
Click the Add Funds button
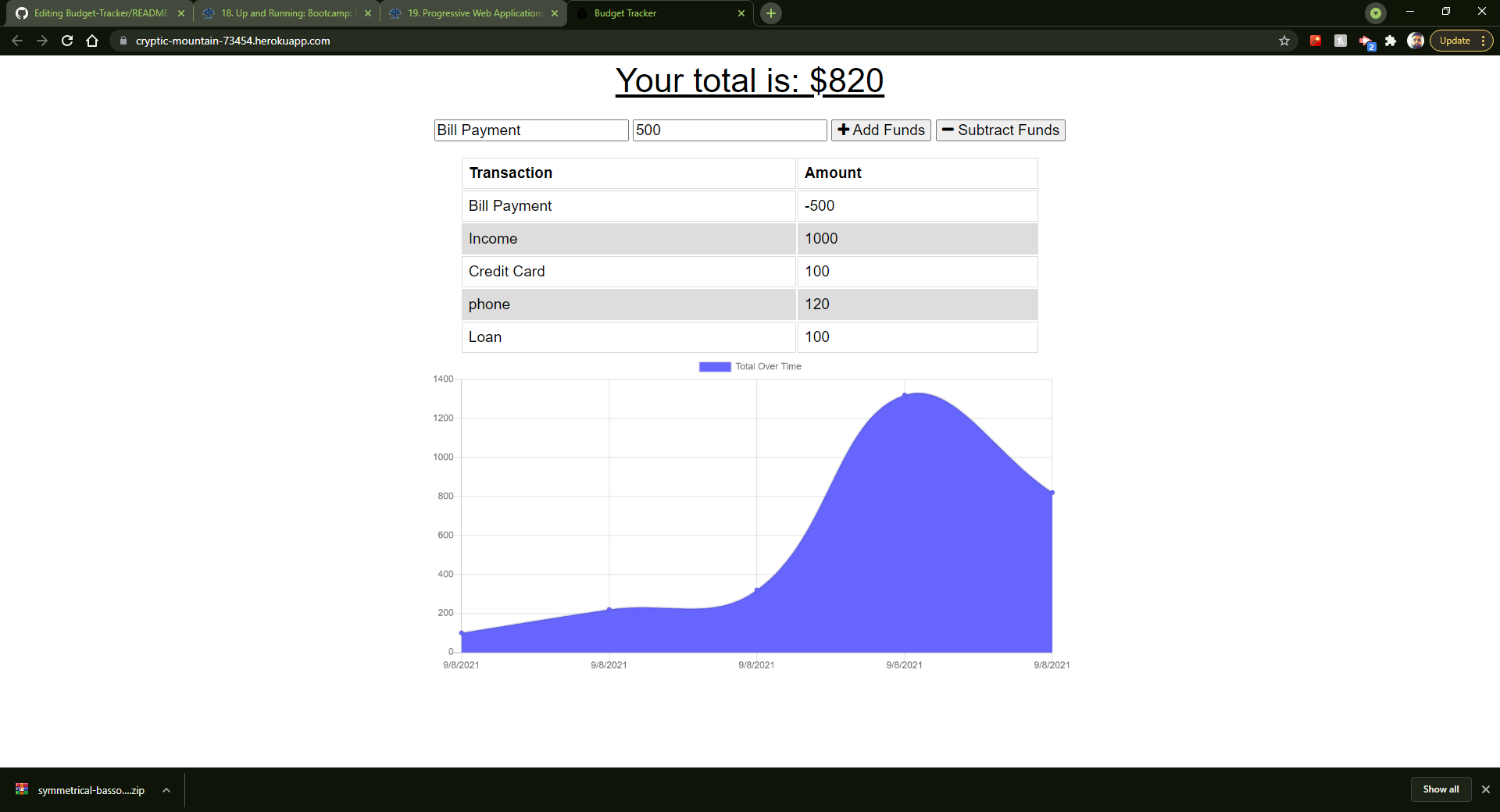pos(880,130)
